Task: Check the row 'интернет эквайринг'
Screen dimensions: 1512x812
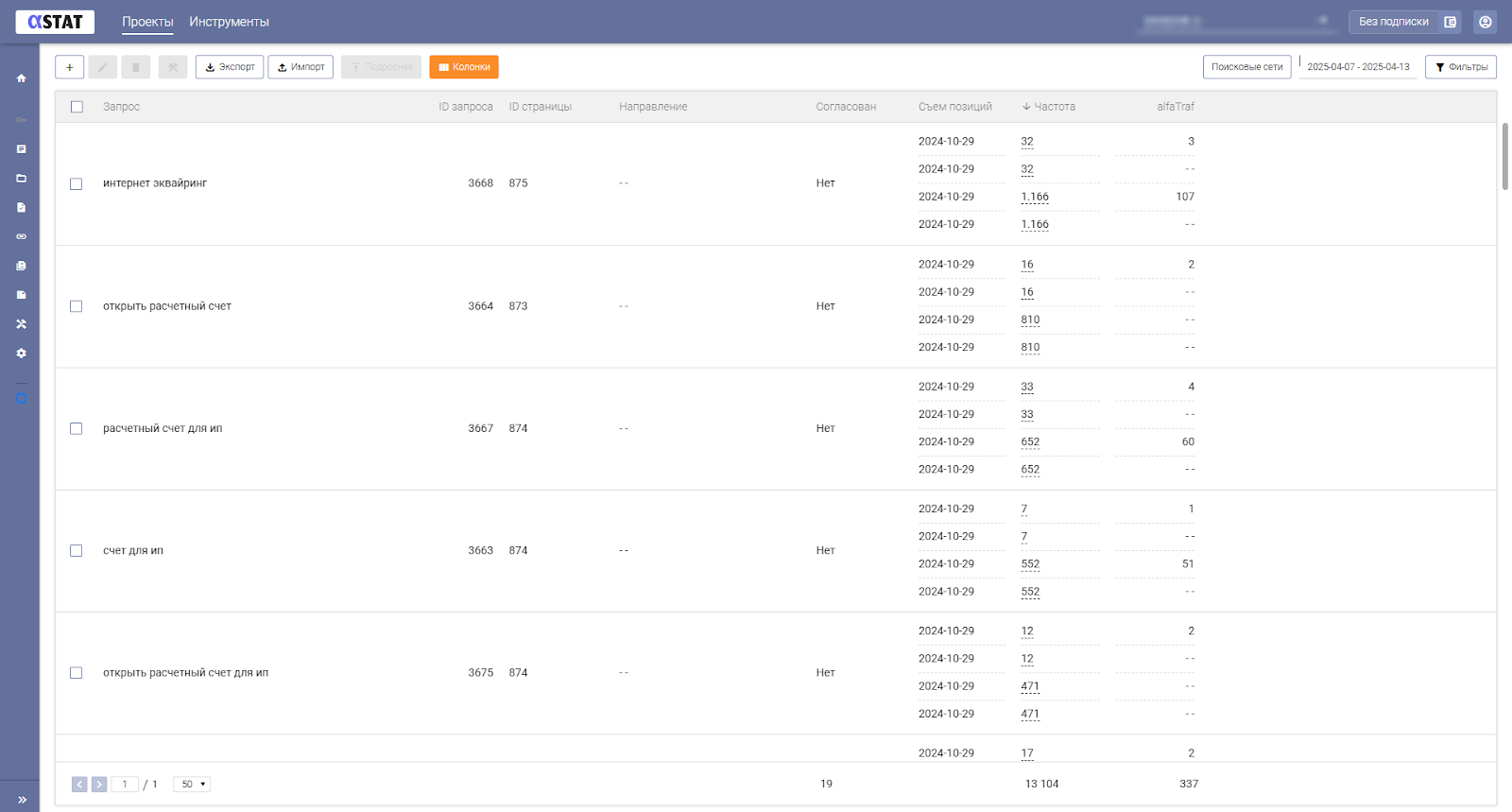Action: pyautogui.click(x=77, y=183)
